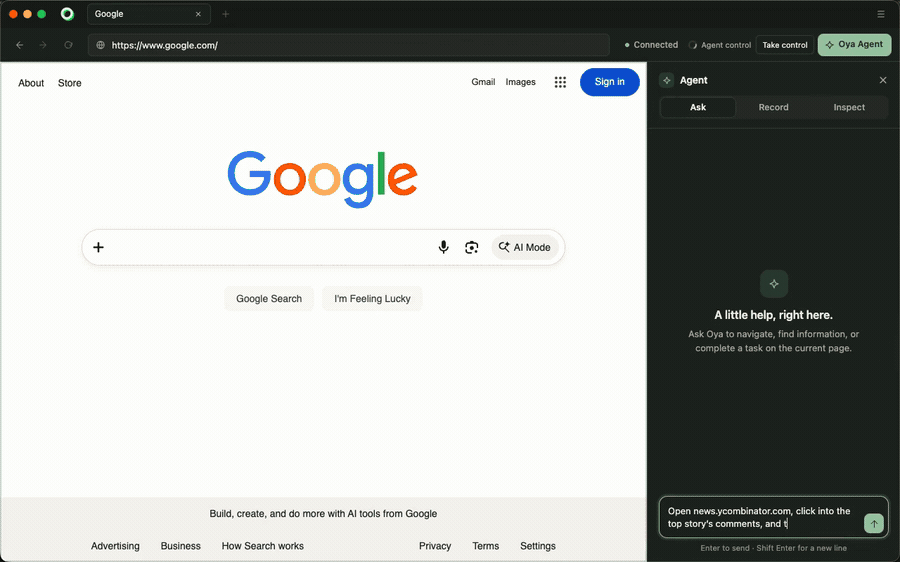The width and height of the screenshot is (900, 562).
Task: Click the globe icon in address bar
Action: point(100,45)
